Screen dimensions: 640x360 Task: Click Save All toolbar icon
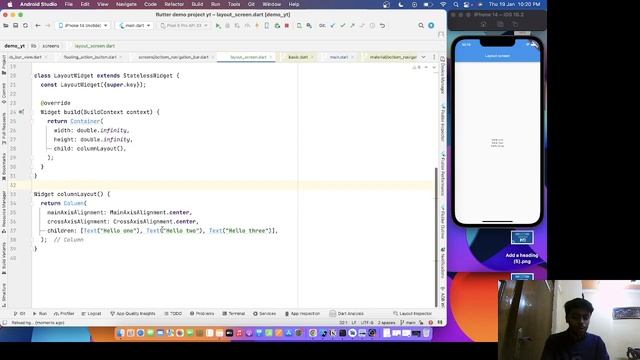(x=16, y=25)
